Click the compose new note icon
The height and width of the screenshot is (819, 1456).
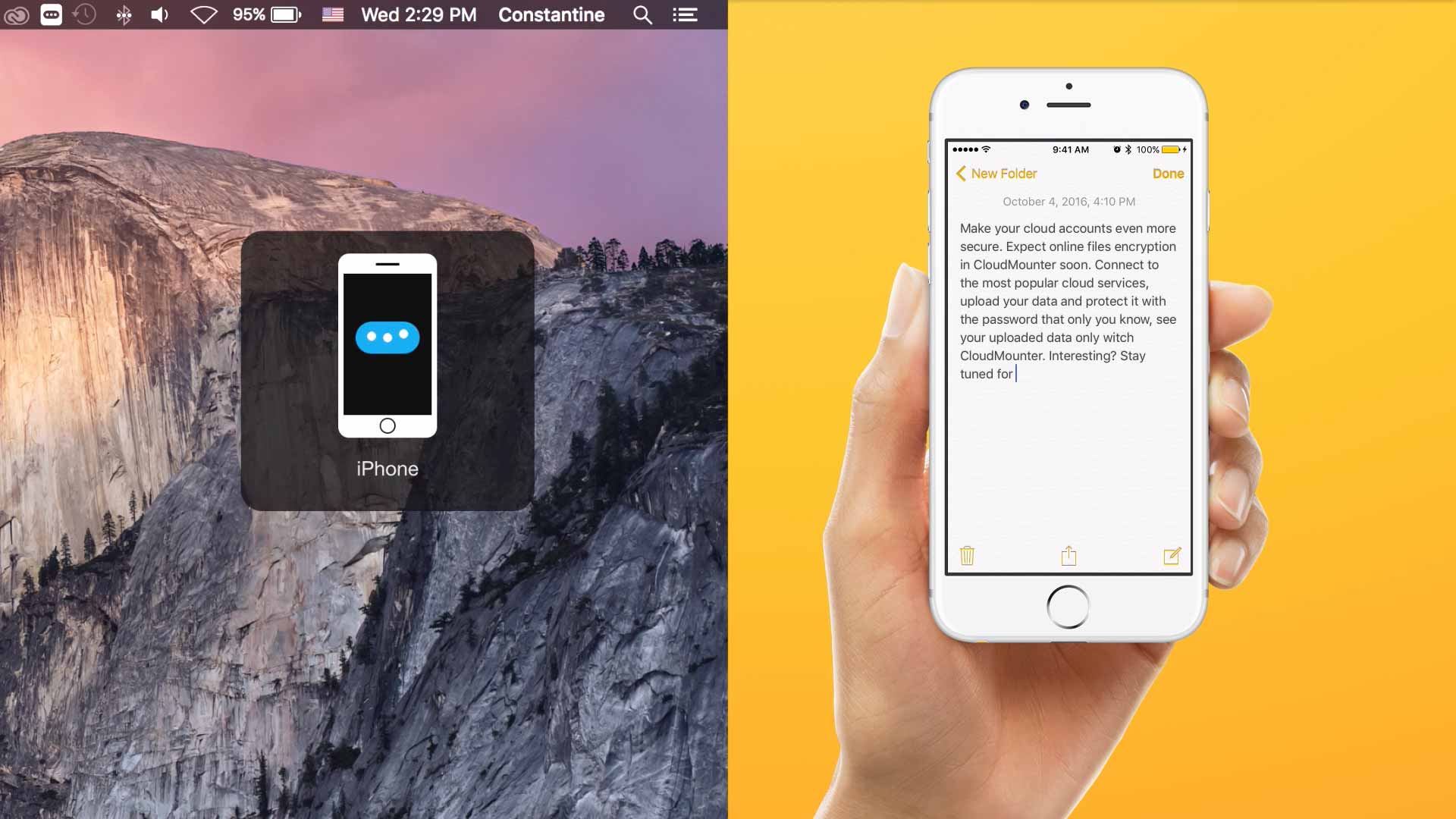pyautogui.click(x=1171, y=557)
